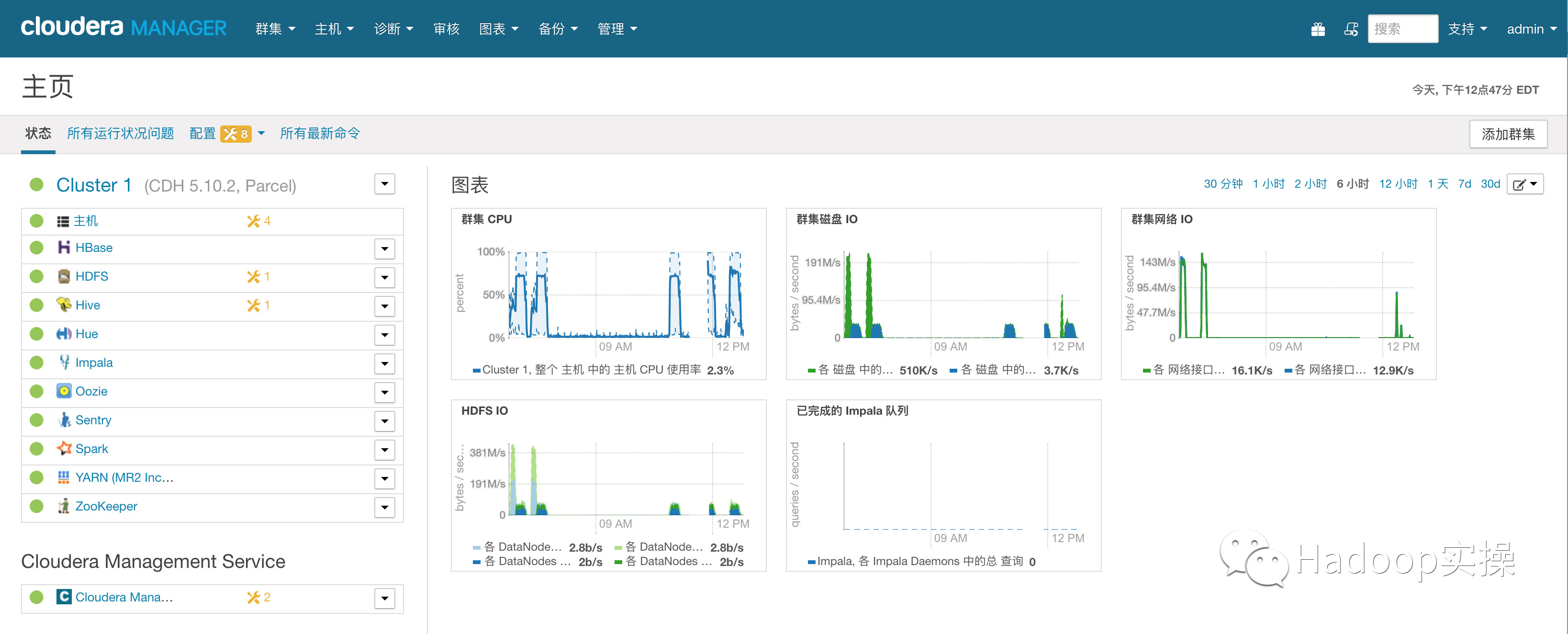
Task: Click the Impala service icon
Action: tap(64, 362)
